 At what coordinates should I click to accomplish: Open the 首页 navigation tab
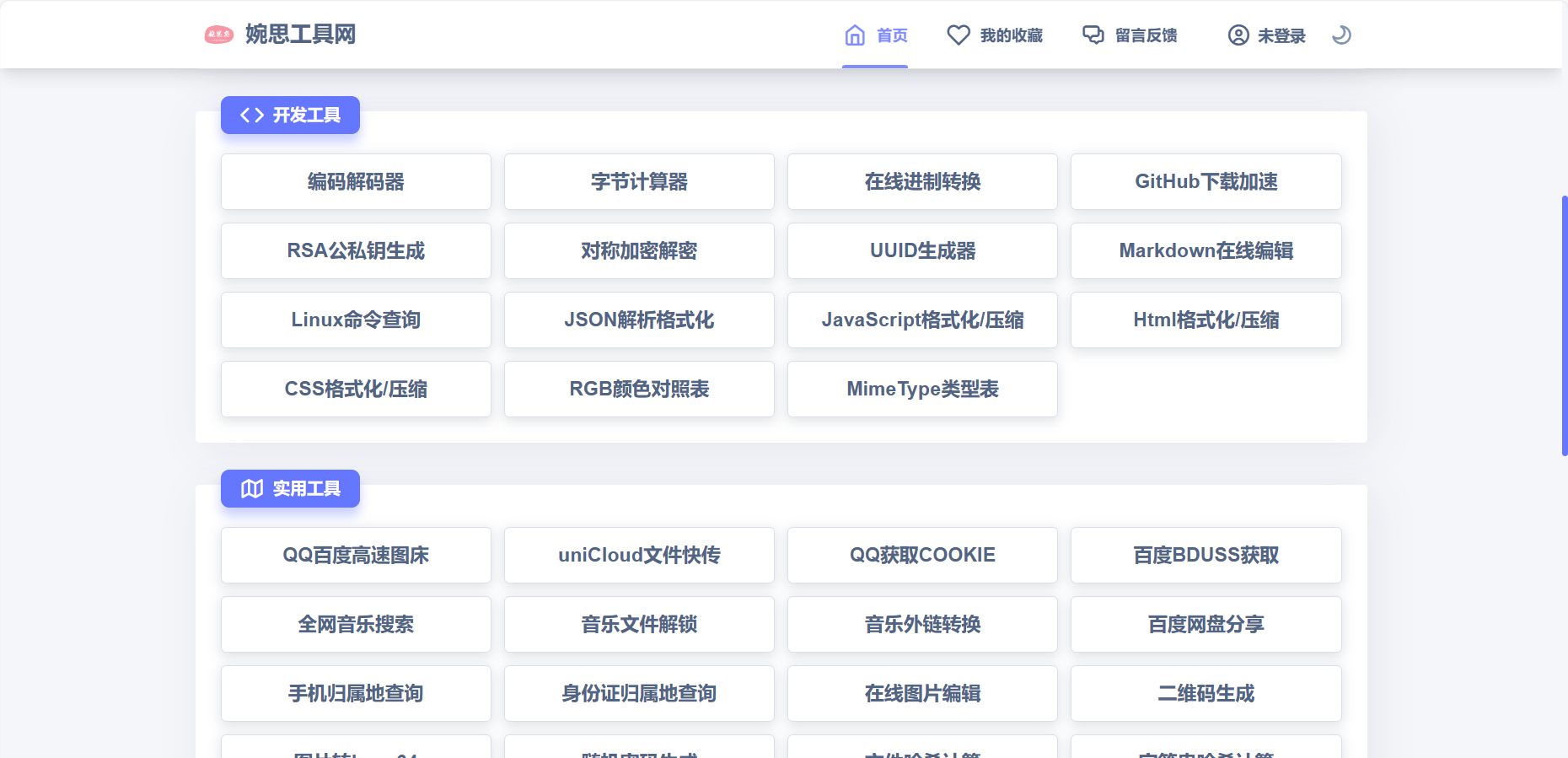875,35
